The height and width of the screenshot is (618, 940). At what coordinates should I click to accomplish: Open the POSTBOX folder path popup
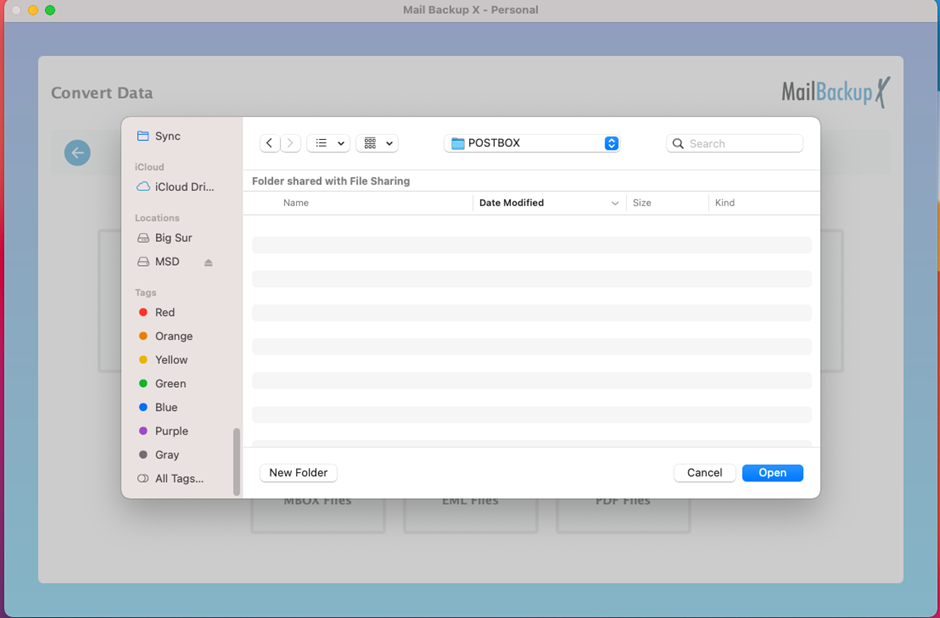(x=532, y=143)
